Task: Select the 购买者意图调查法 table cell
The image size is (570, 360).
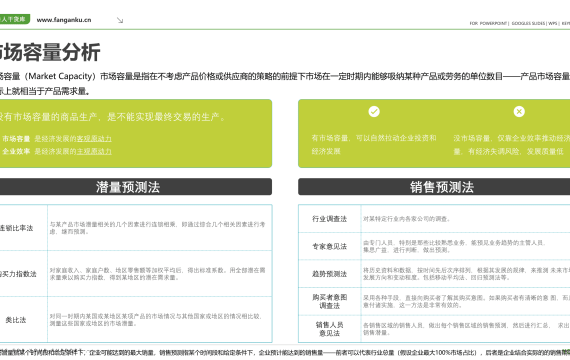Action: [330, 301]
